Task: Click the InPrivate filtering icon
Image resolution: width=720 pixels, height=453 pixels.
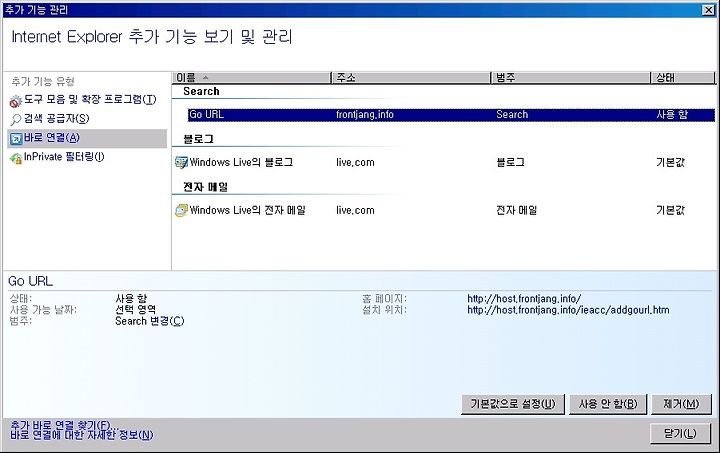Action: coord(16,158)
